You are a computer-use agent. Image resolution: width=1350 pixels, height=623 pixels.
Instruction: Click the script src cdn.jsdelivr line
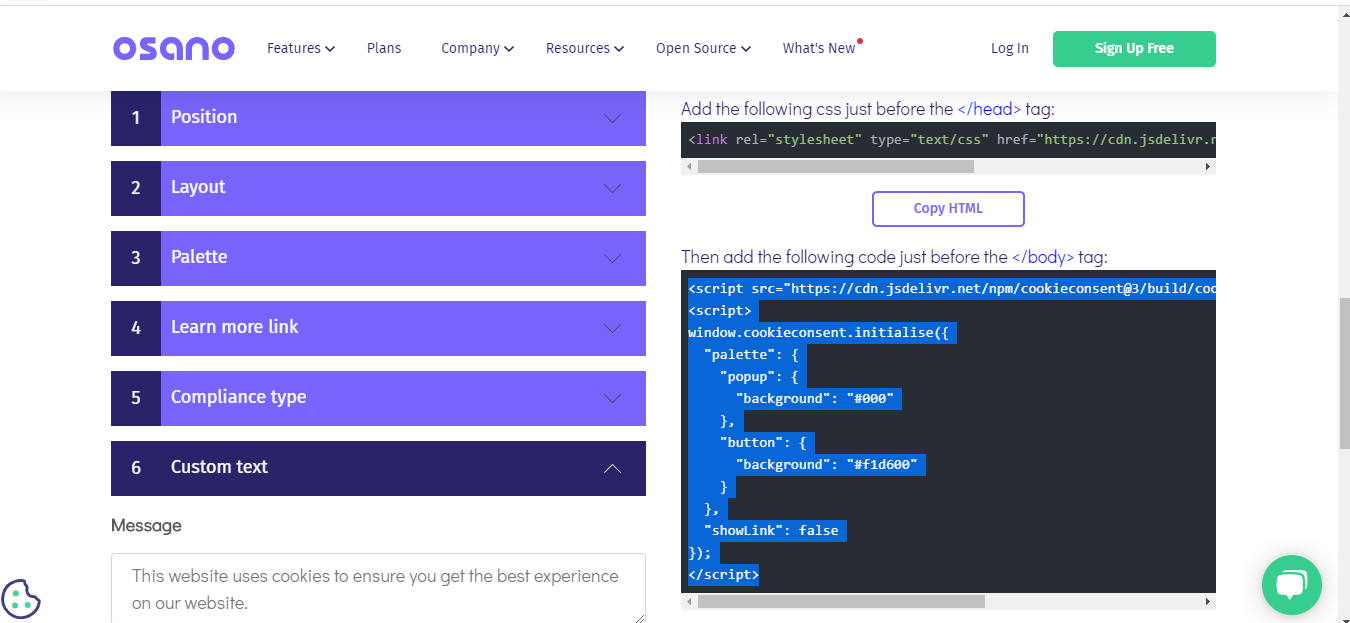tap(951, 288)
